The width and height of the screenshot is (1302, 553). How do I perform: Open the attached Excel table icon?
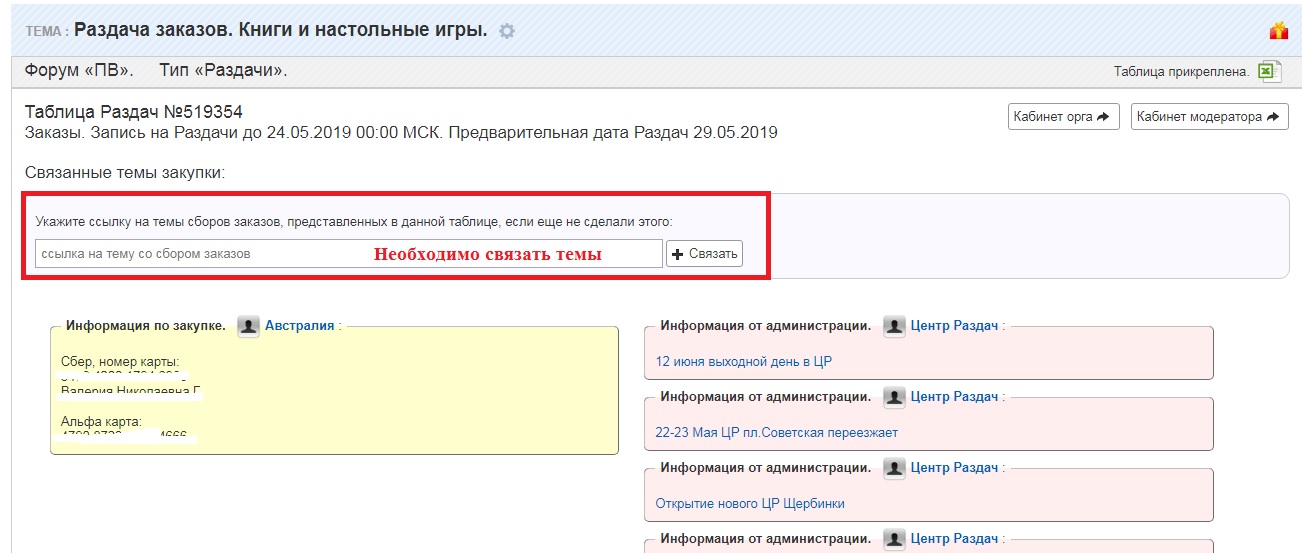coord(1269,71)
